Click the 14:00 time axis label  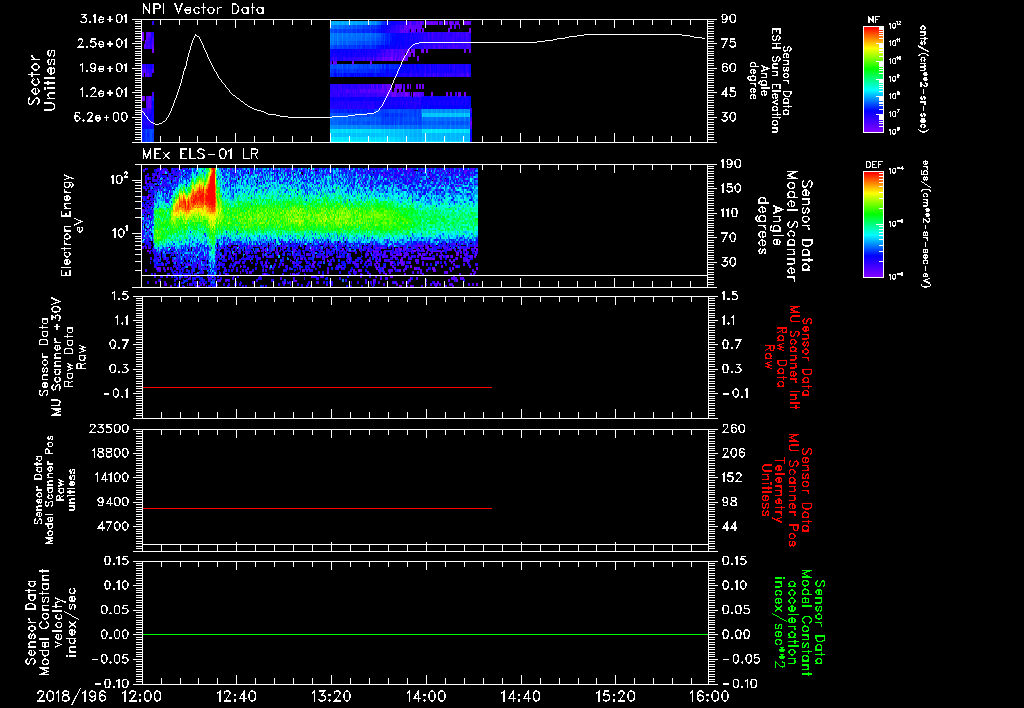pos(425,697)
